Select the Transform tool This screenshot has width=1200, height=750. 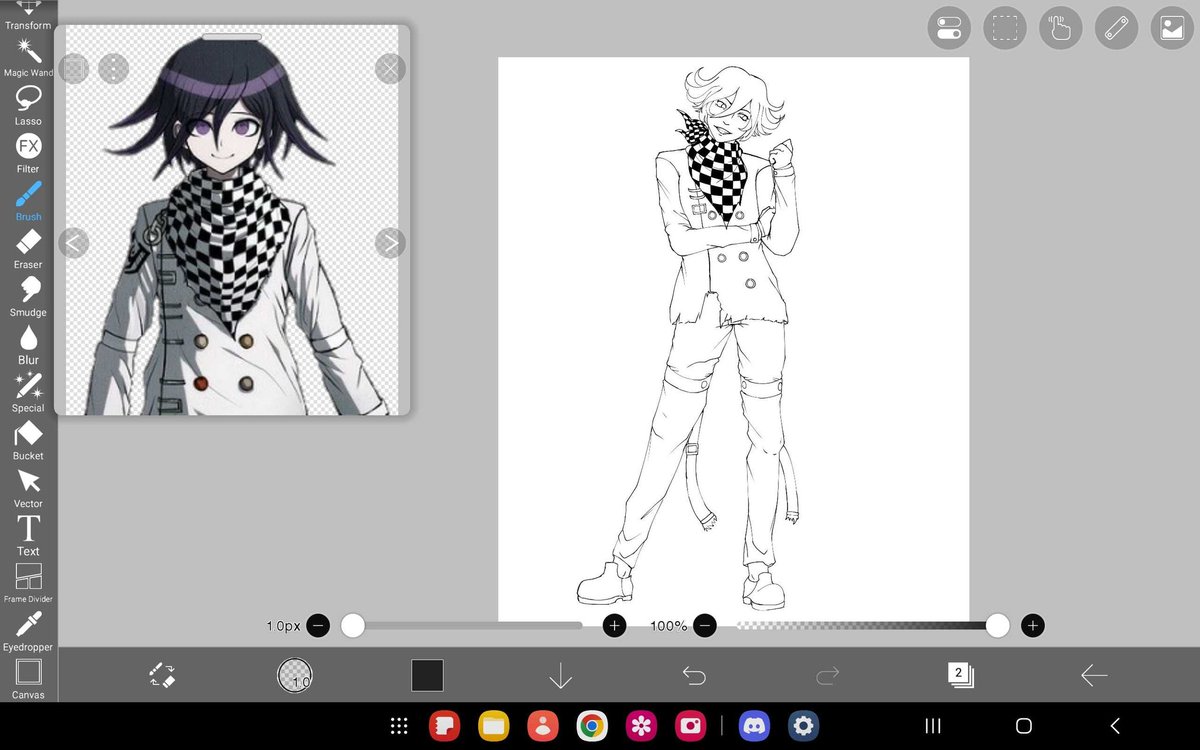tap(28, 14)
